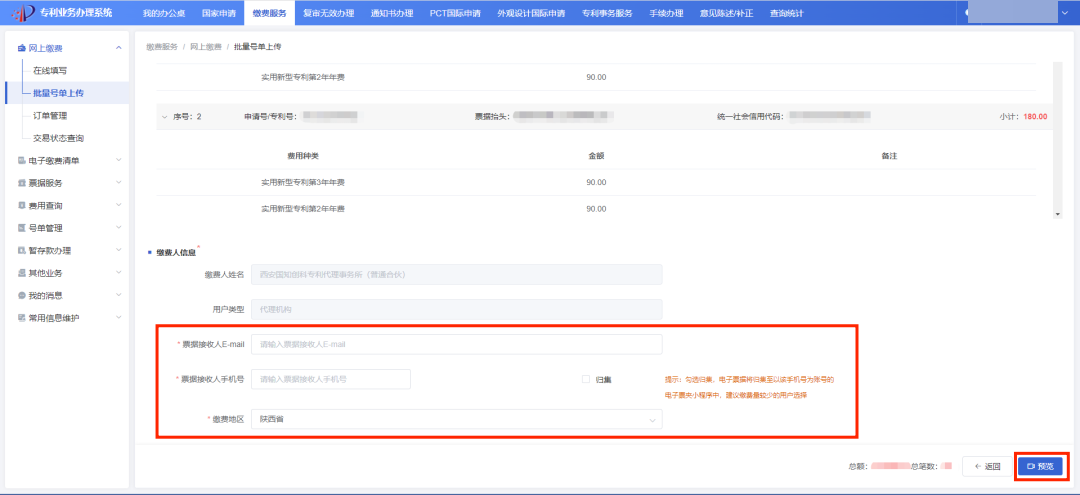Click the 号单管理 sidebar icon
This screenshot has height=495, width=1080.
22,228
